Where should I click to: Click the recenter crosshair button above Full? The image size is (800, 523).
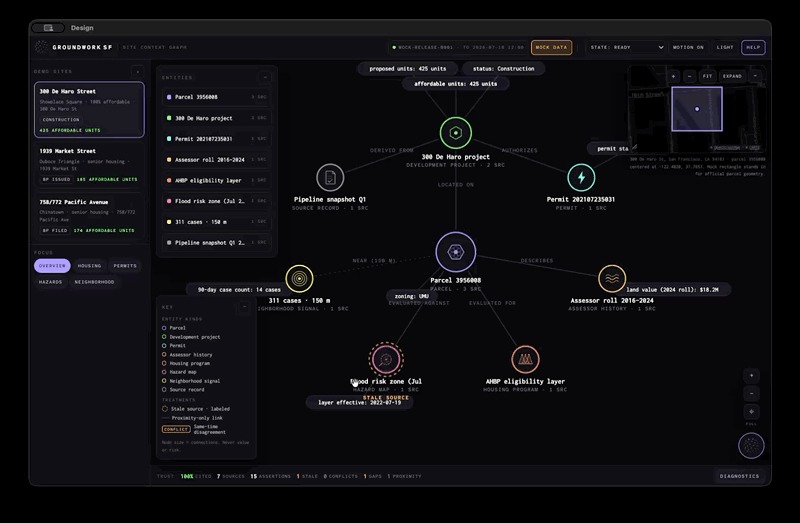point(751,411)
